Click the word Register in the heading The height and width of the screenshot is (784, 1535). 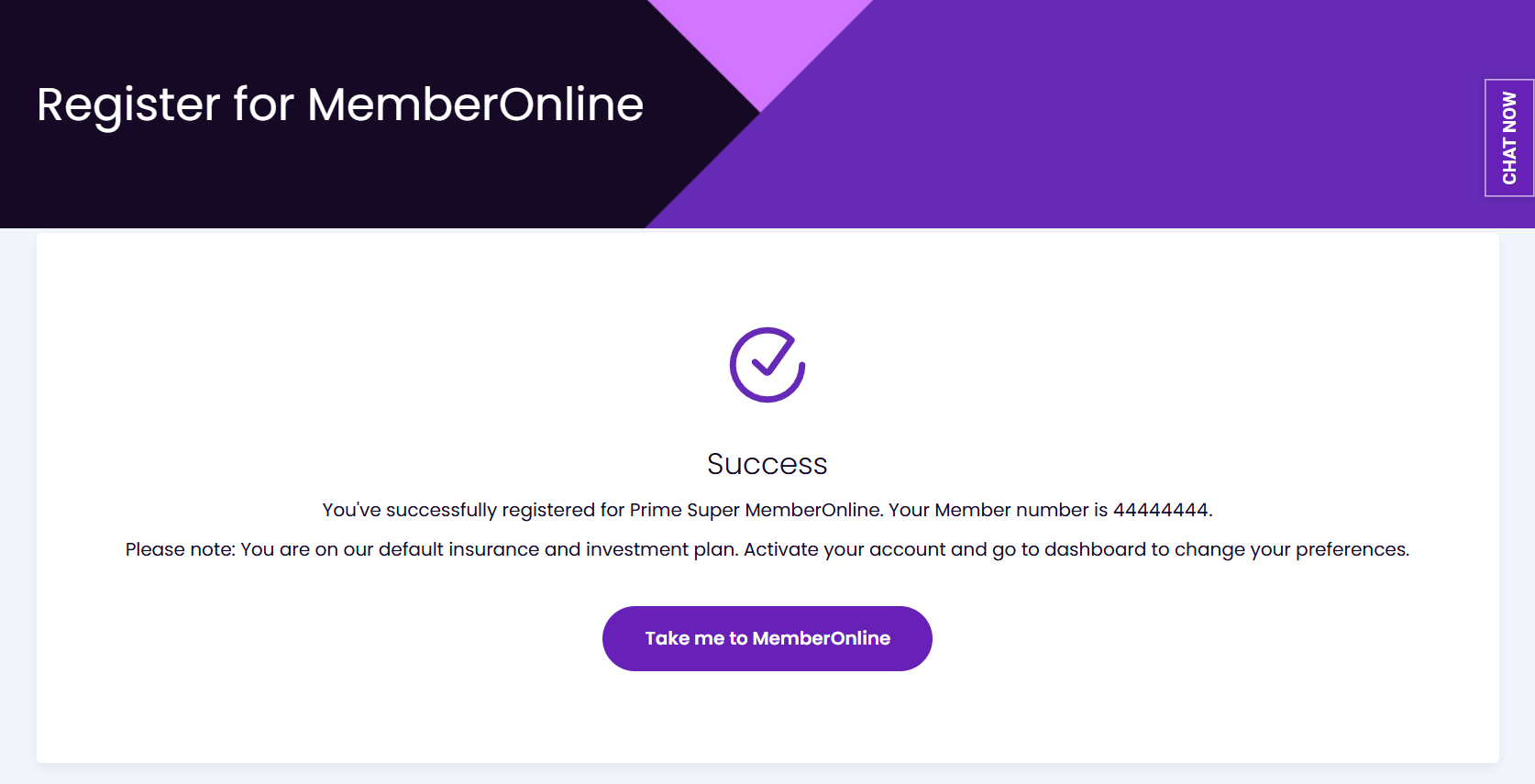(x=127, y=105)
